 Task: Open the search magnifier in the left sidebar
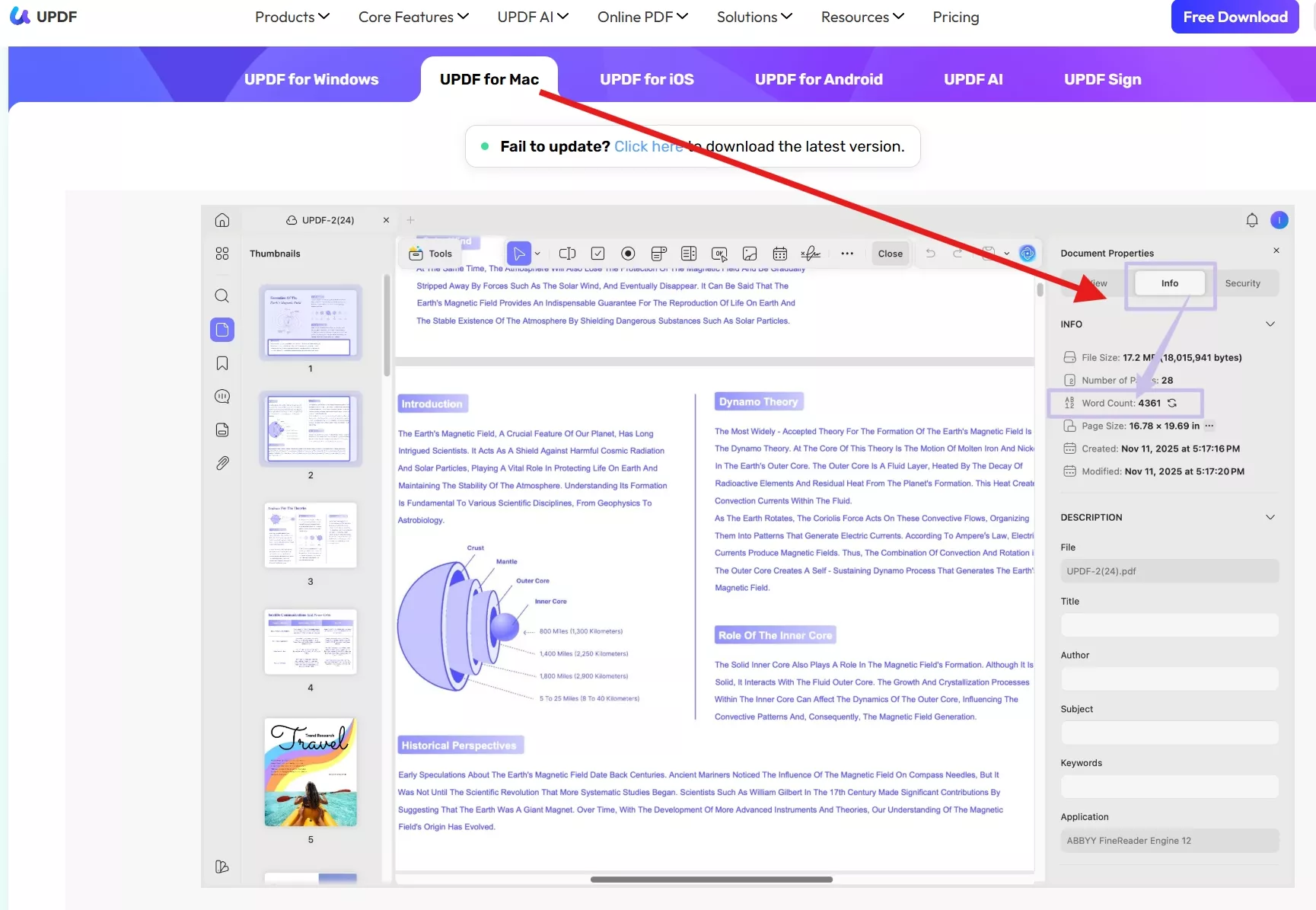click(x=222, y=295)
